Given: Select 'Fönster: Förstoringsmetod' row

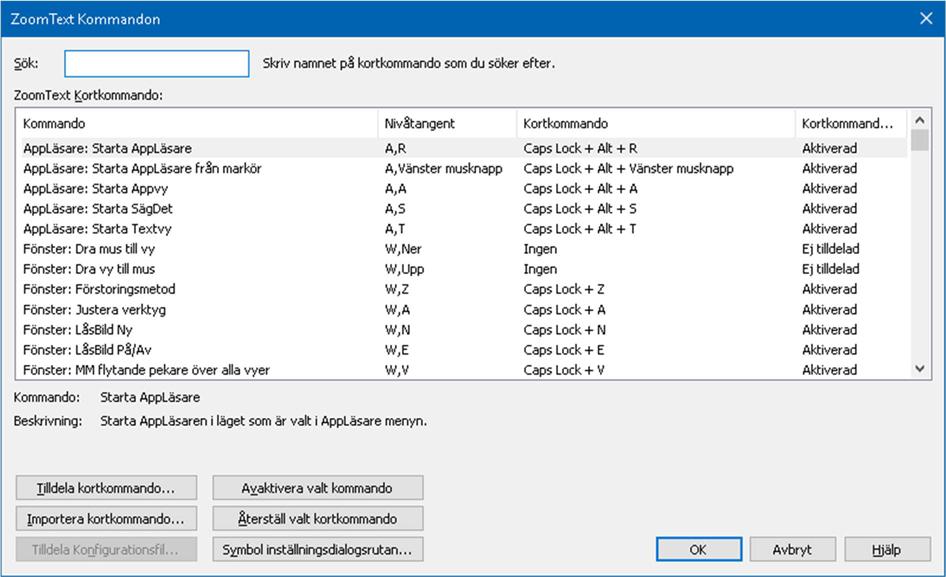Looking at the screenshot, I should point(464,289).
